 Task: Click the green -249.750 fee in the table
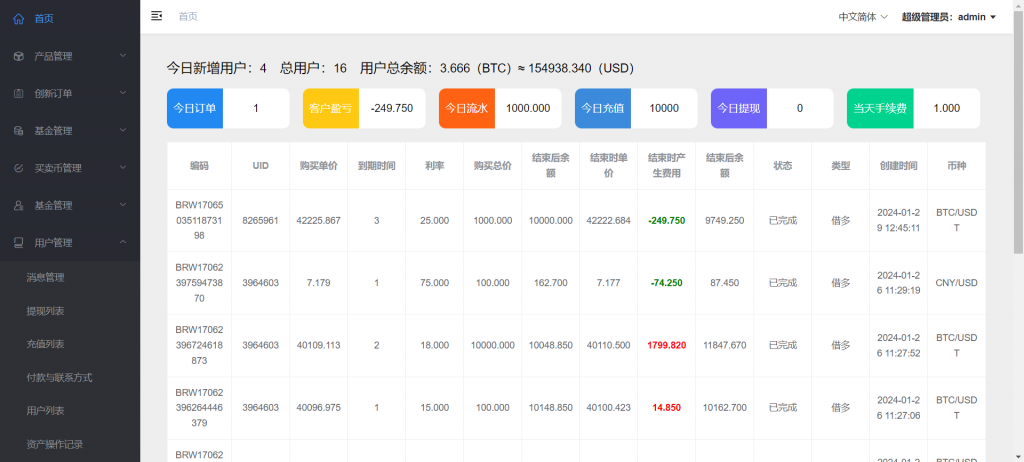(x=667, y=221)
